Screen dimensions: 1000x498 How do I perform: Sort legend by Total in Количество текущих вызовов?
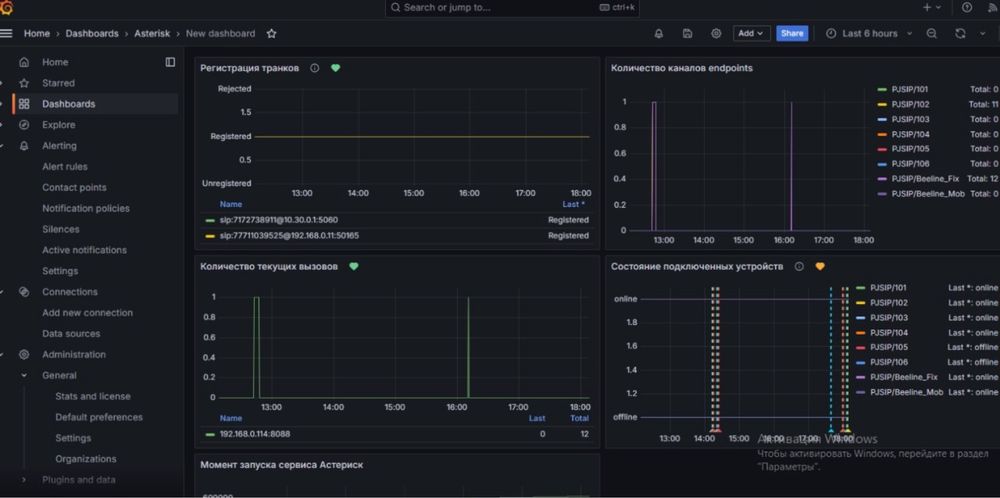click(x=579, y=419)
